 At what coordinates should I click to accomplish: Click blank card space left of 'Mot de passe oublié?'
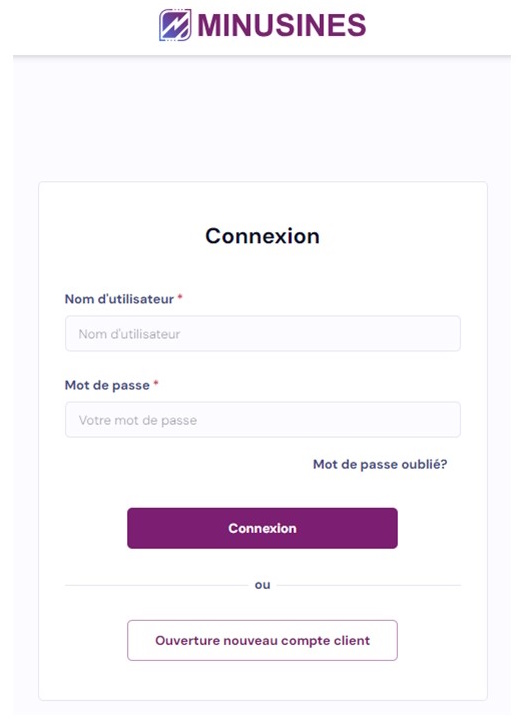tap(183, 464)
